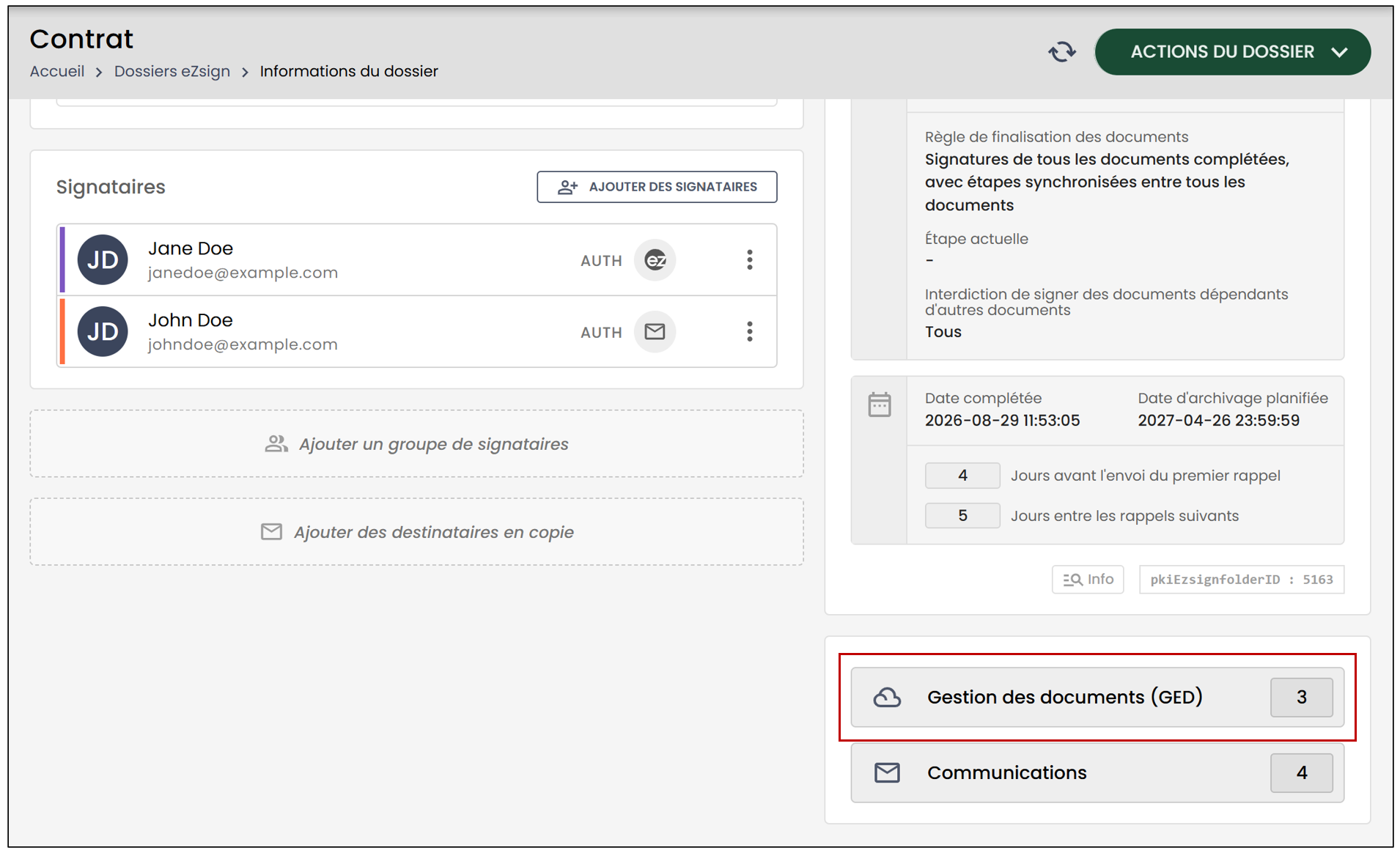Go to Accueil in the breadcrumb

pos(57,71)
